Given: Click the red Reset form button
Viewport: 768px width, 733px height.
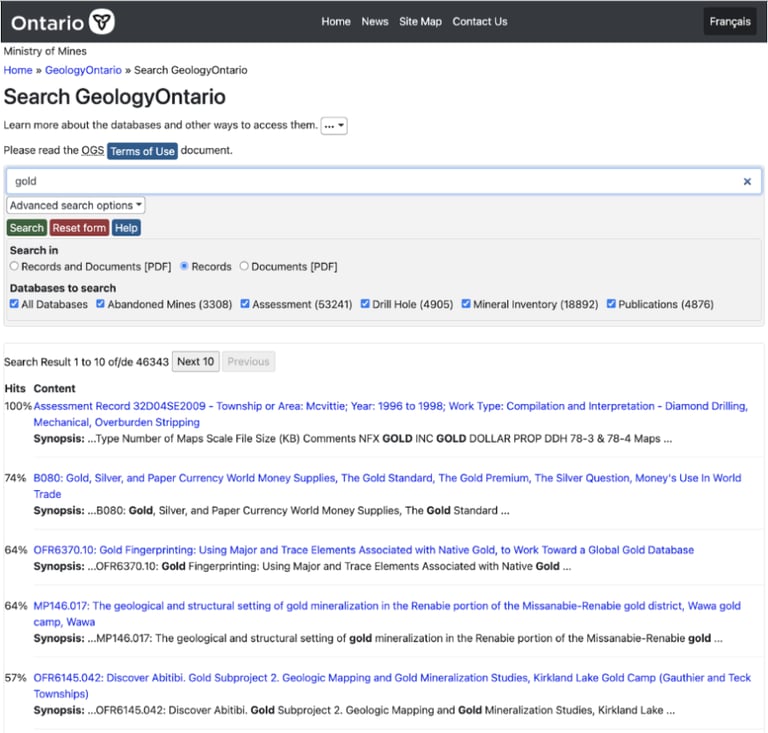Looking at the screenshot, I should [x=79, y=228].
